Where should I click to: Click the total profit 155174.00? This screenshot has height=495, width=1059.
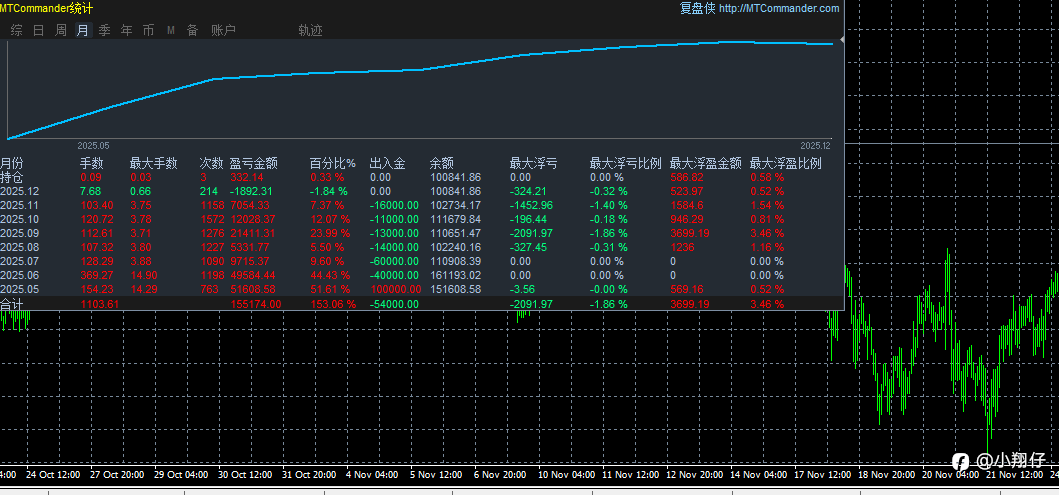(x=256, y=304)
